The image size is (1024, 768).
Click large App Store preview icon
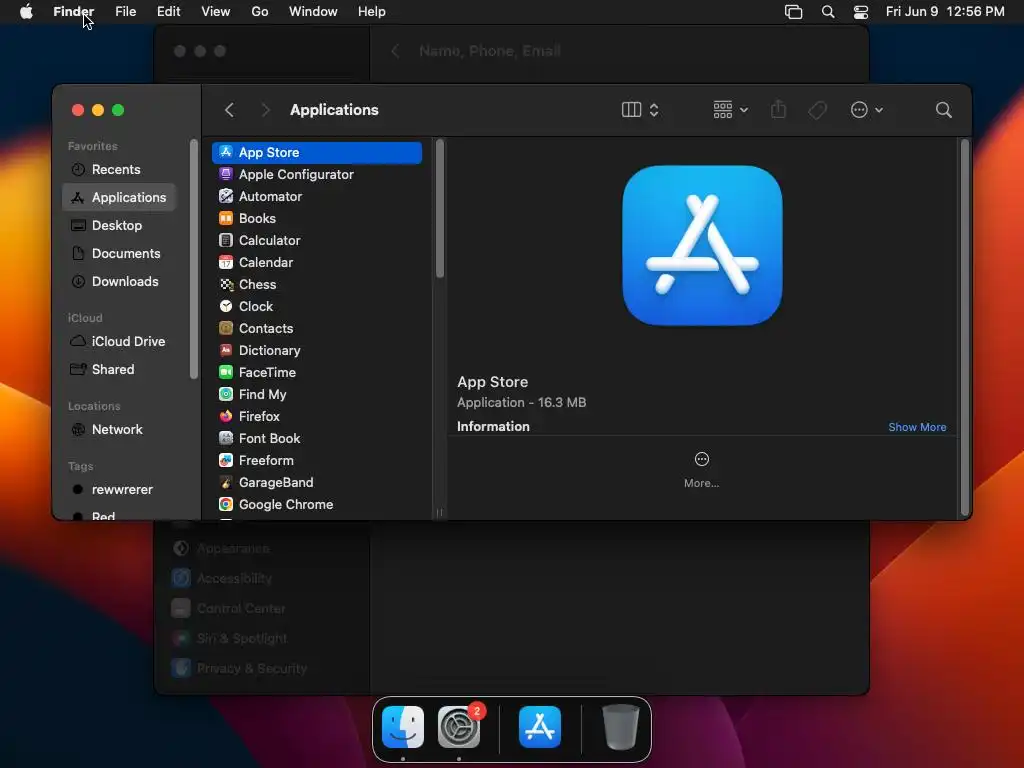[x=702, y=246]
